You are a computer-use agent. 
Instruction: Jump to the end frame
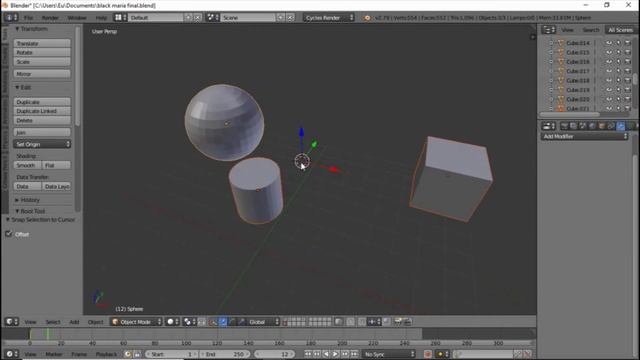pyautogui.click(x=354, y=354)
